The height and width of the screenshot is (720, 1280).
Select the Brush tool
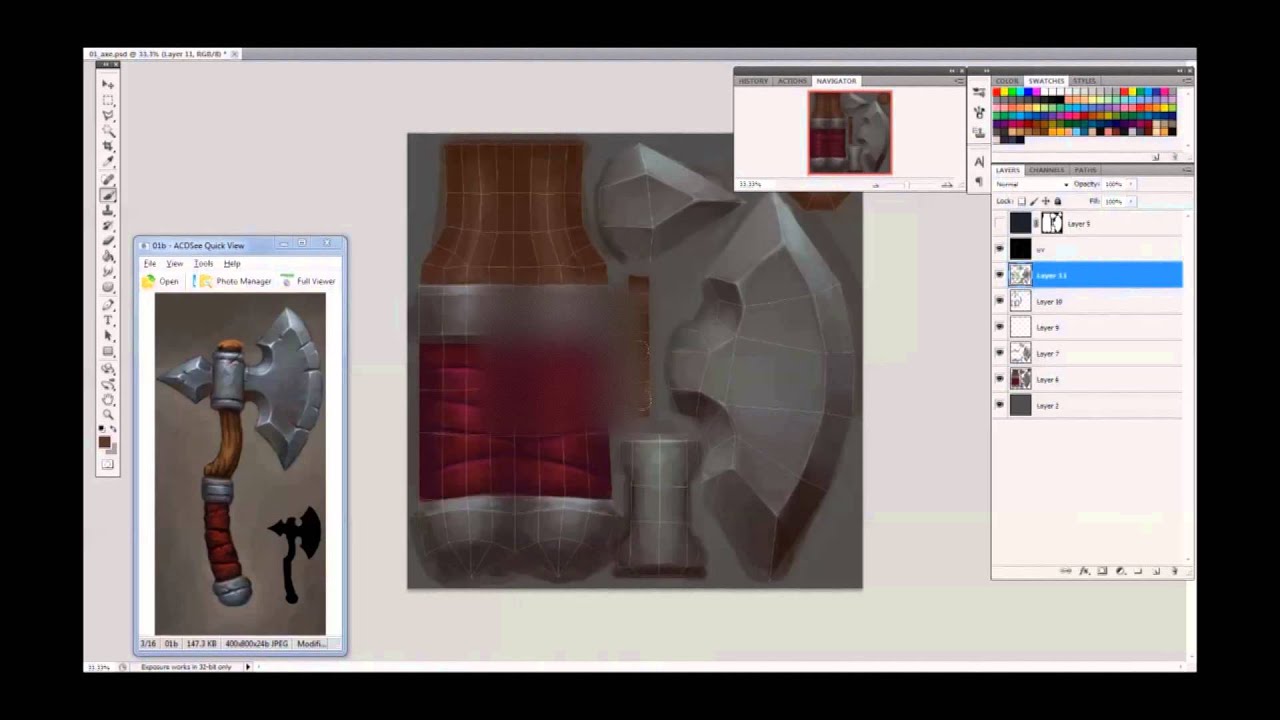tap(108, 193)
